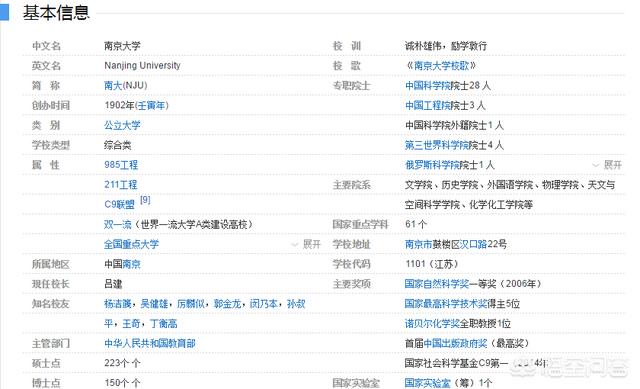Expand the 属性 list with 展开
The width and height of the screenshot is (640, 389).
click(x=307, y=245)
